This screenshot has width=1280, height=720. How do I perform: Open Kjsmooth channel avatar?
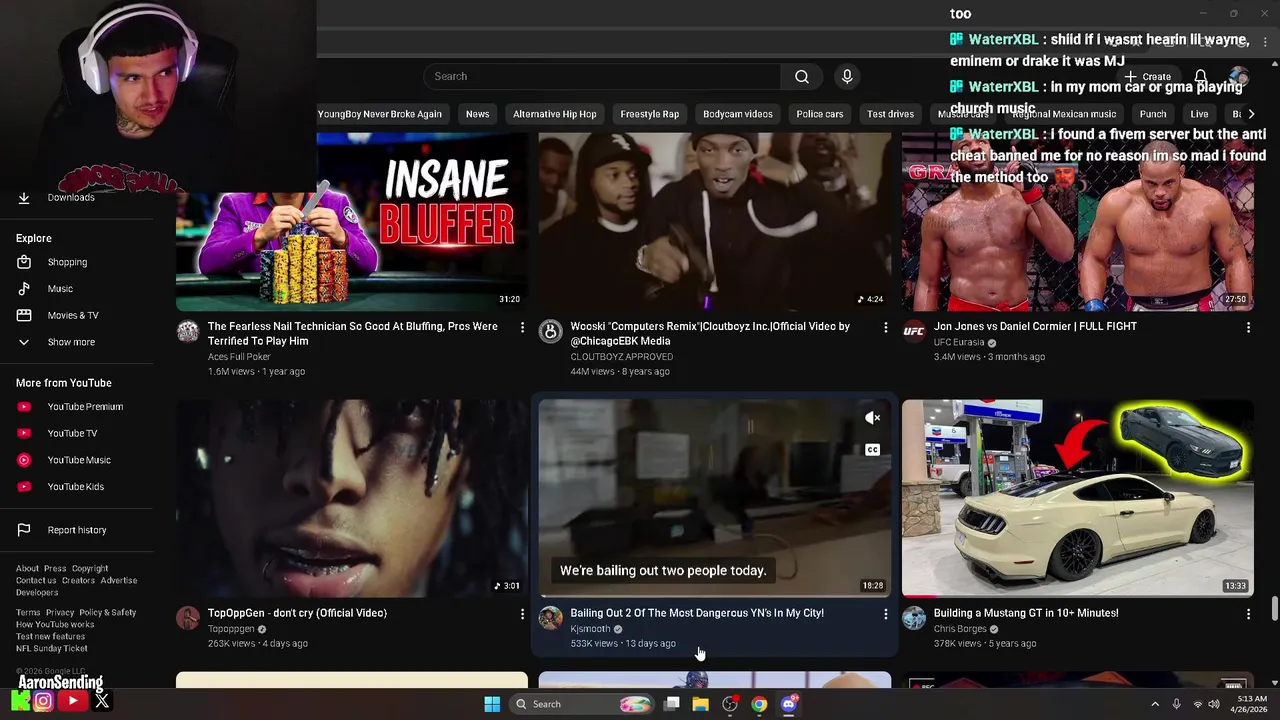(x=550, y=618)
